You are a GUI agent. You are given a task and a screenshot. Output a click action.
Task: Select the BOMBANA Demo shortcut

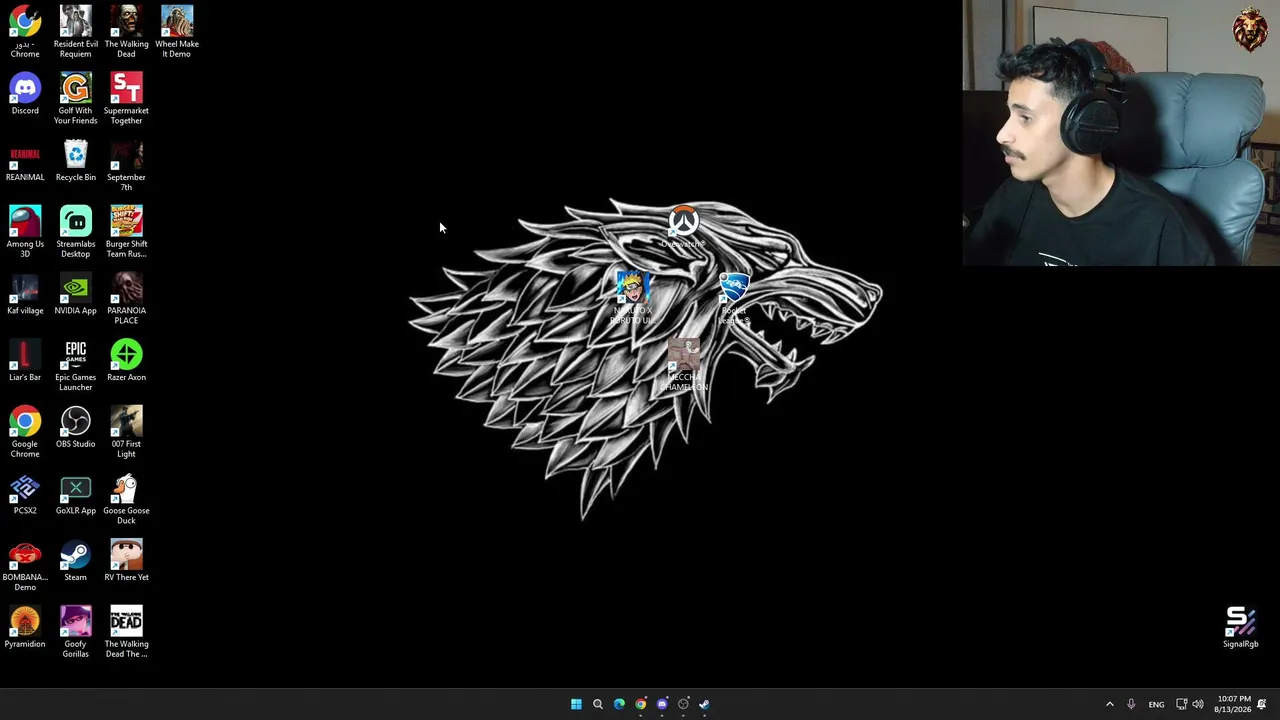click(x=25, y=565)
